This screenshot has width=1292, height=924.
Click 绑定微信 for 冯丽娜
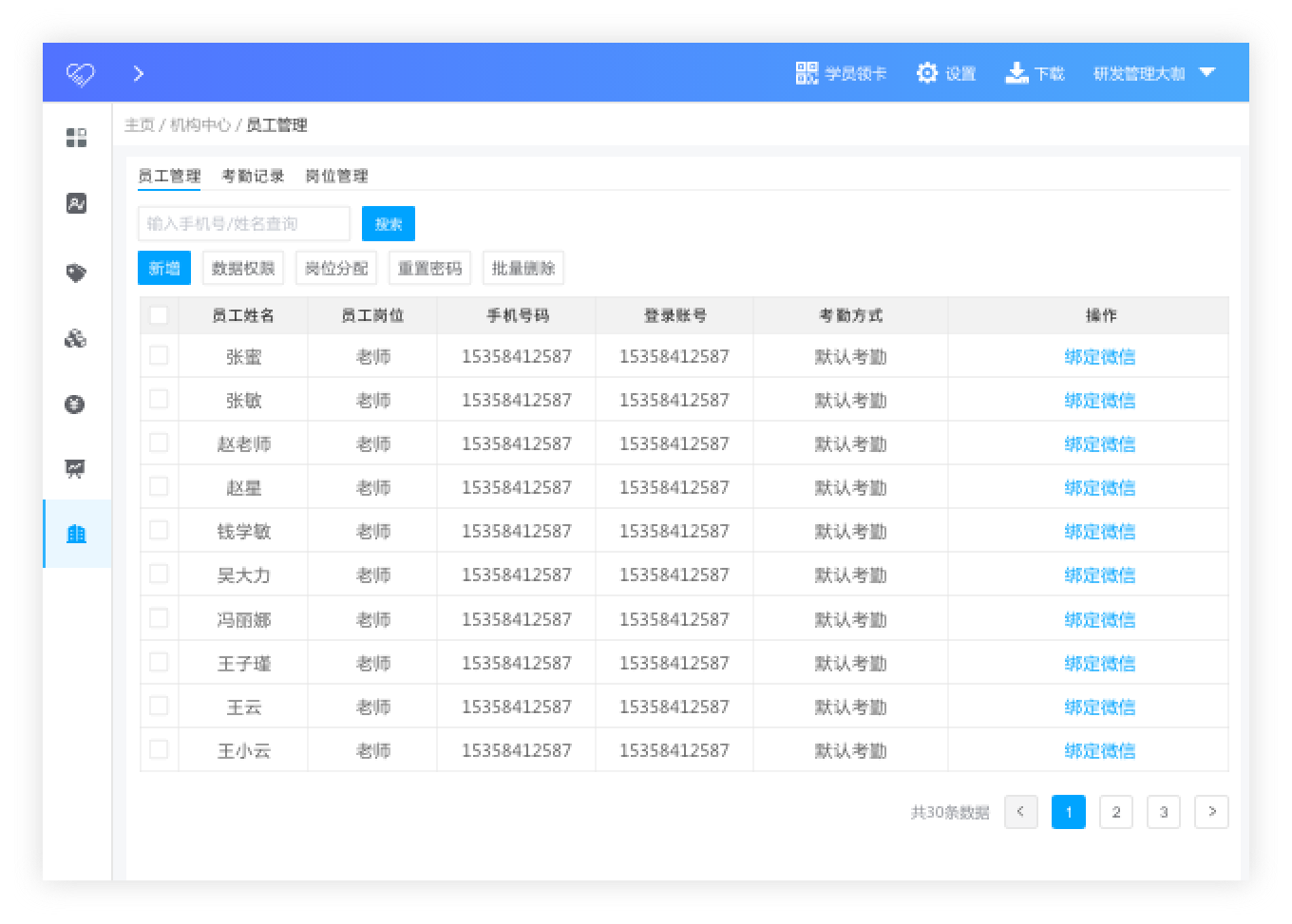click(x=1100, y=620)
